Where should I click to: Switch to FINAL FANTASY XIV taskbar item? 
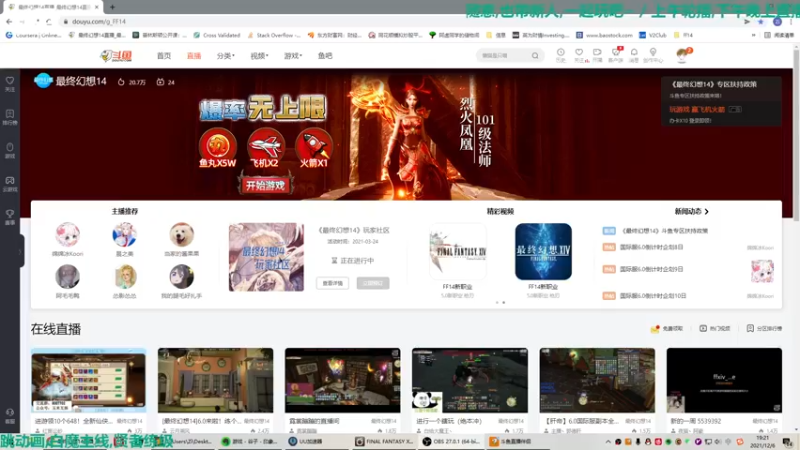click(385, 442)
